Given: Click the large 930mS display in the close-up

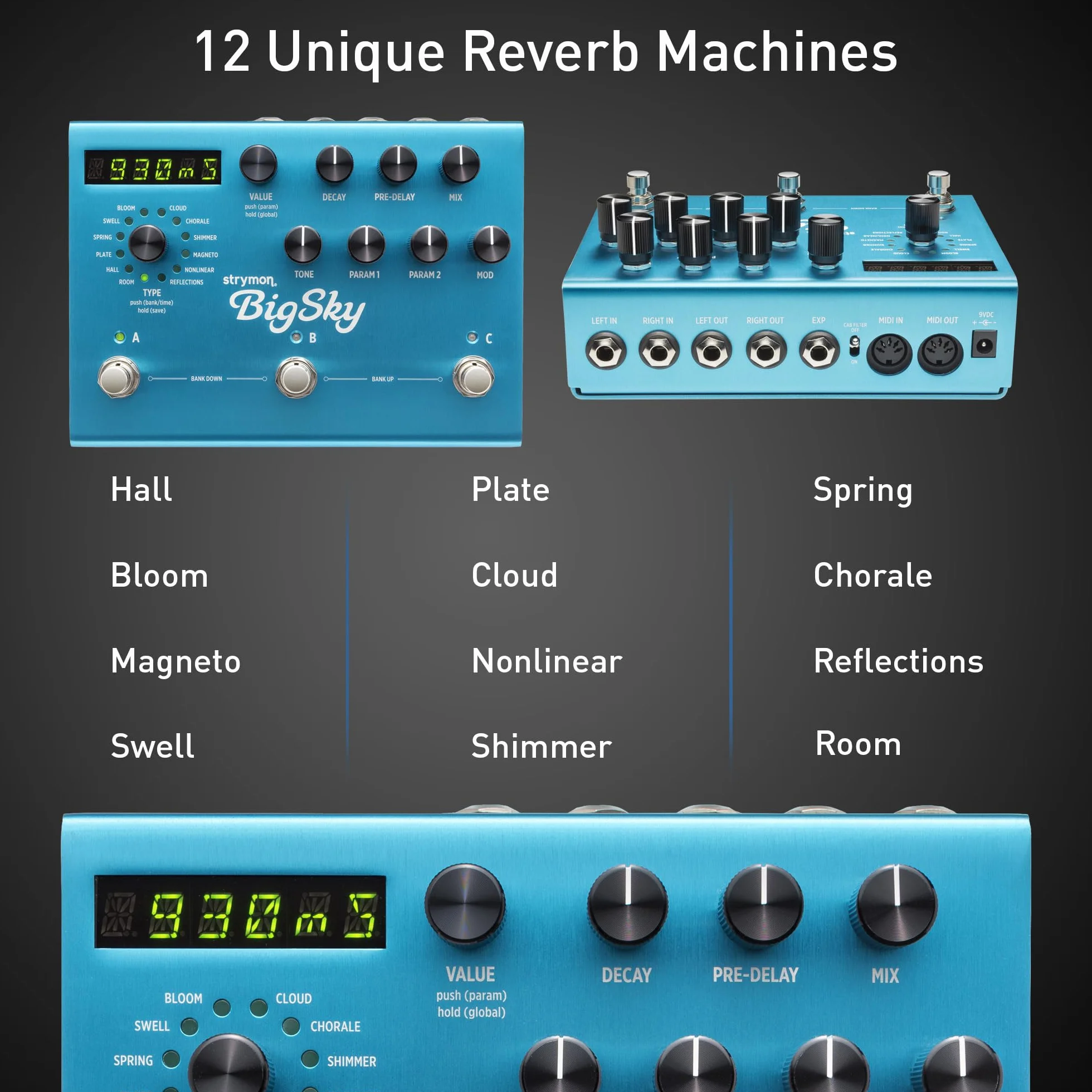Looking at the screenshot, I should pos(240,911).
